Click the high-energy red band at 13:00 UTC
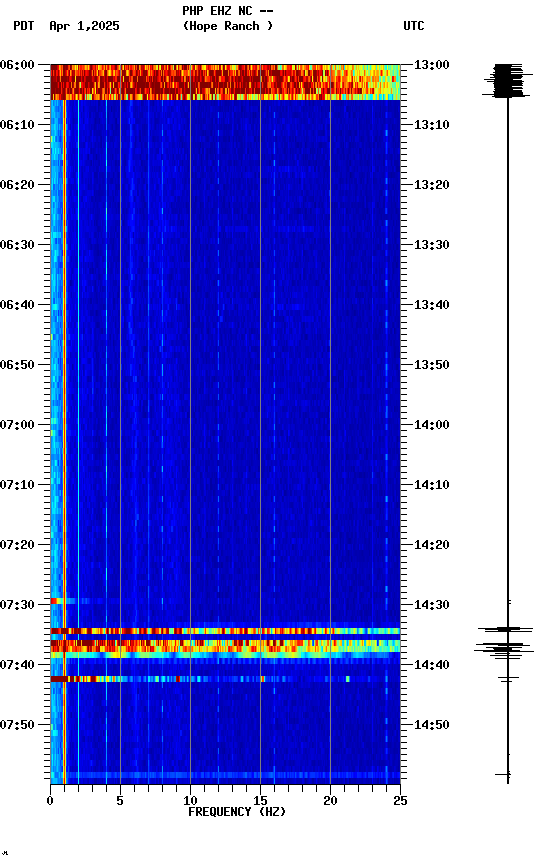The height and width of the screenshot is (864, 552). [x=225, y=82]
